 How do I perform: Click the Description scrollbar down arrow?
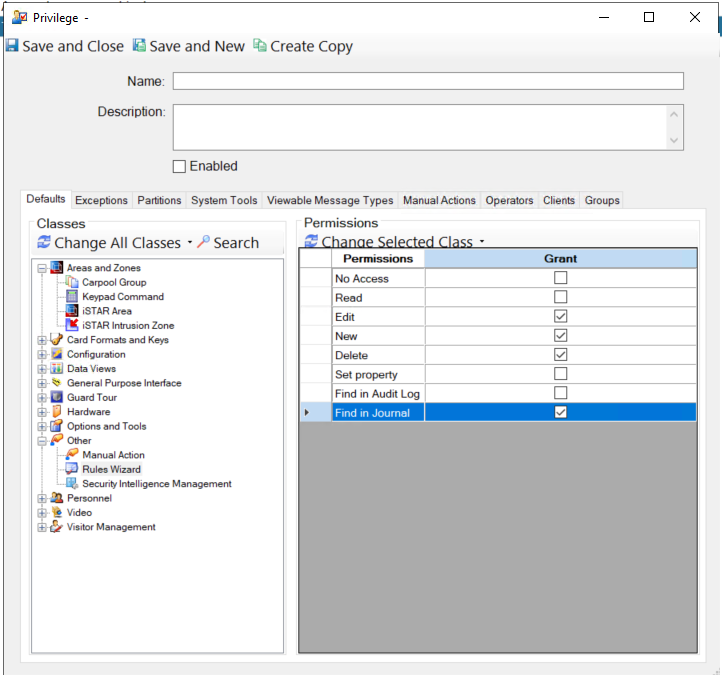pos(674,141)
